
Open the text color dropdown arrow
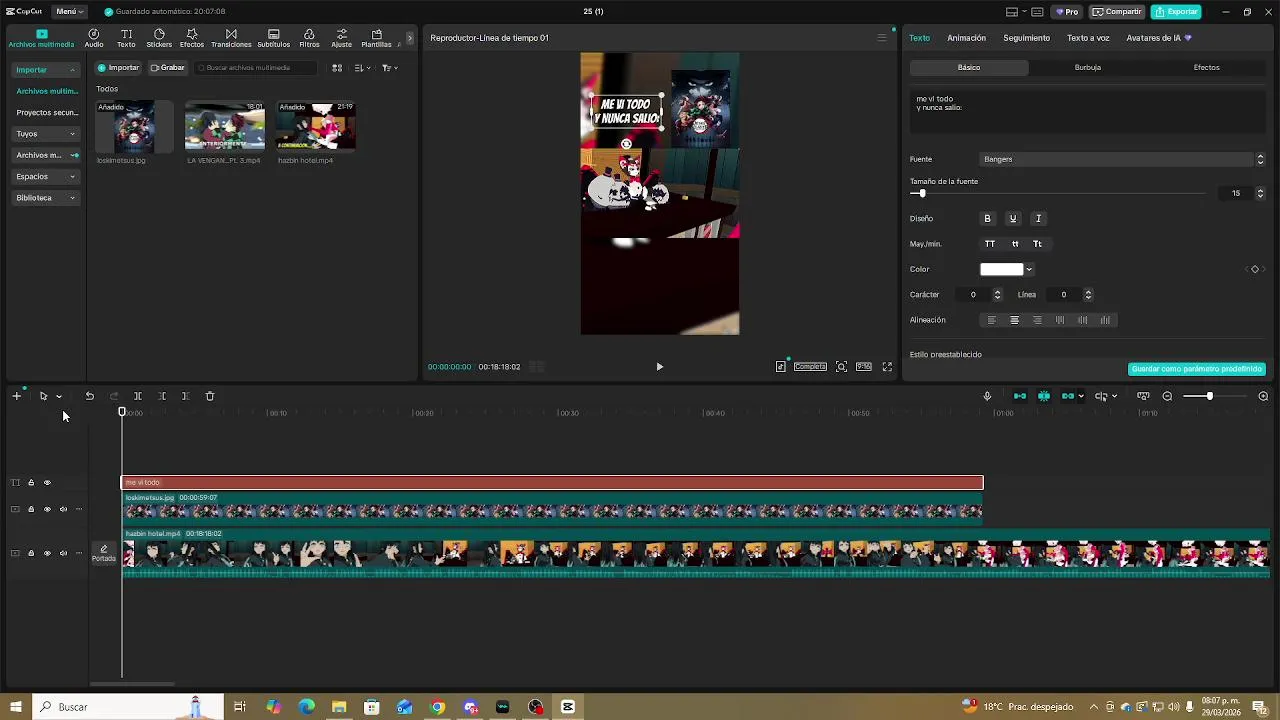point(1029,269)
